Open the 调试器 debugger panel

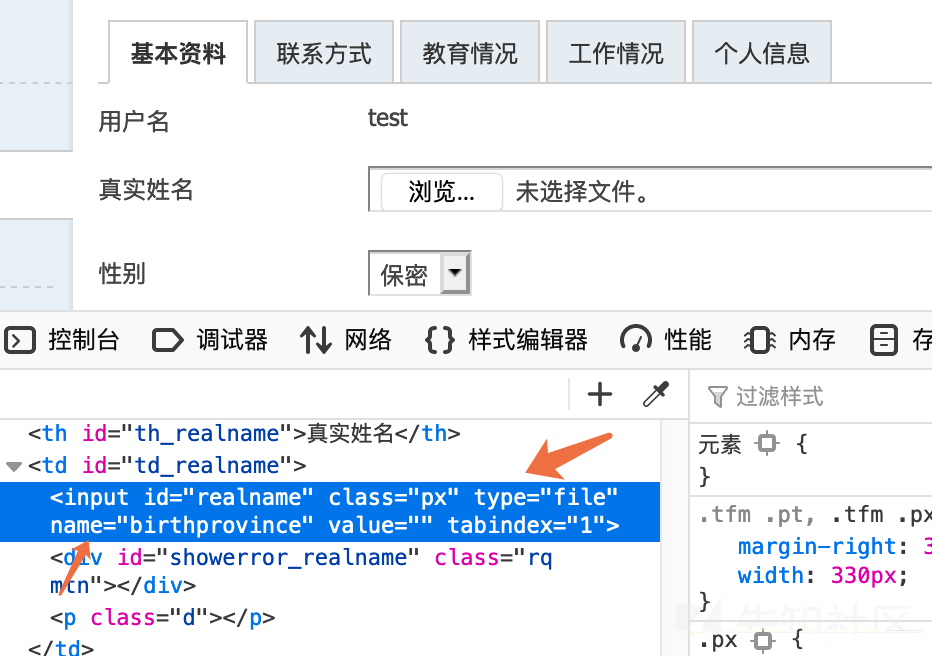click(x=211, y=340)
